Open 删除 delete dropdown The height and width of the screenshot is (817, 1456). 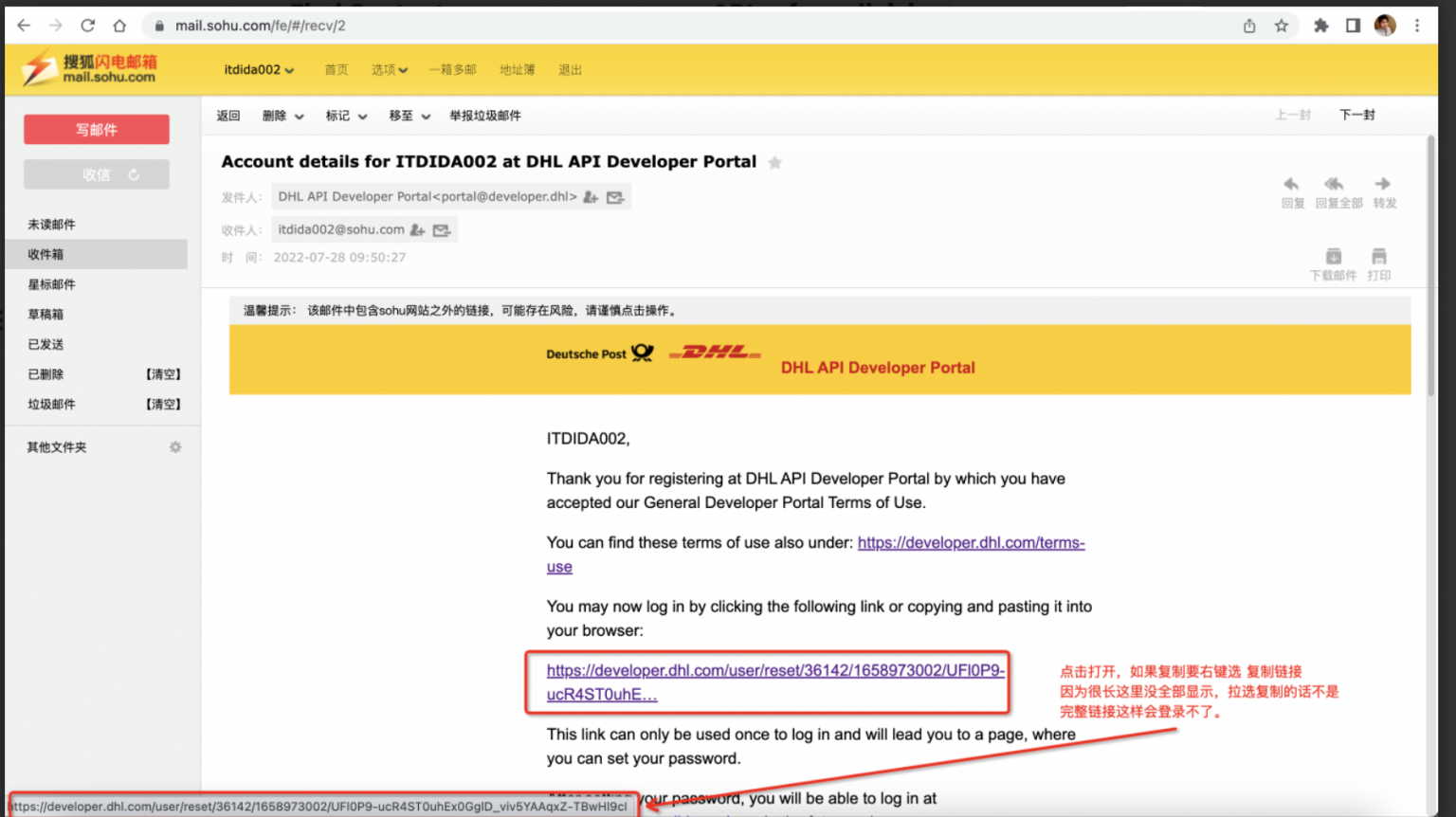click(283, 116)
